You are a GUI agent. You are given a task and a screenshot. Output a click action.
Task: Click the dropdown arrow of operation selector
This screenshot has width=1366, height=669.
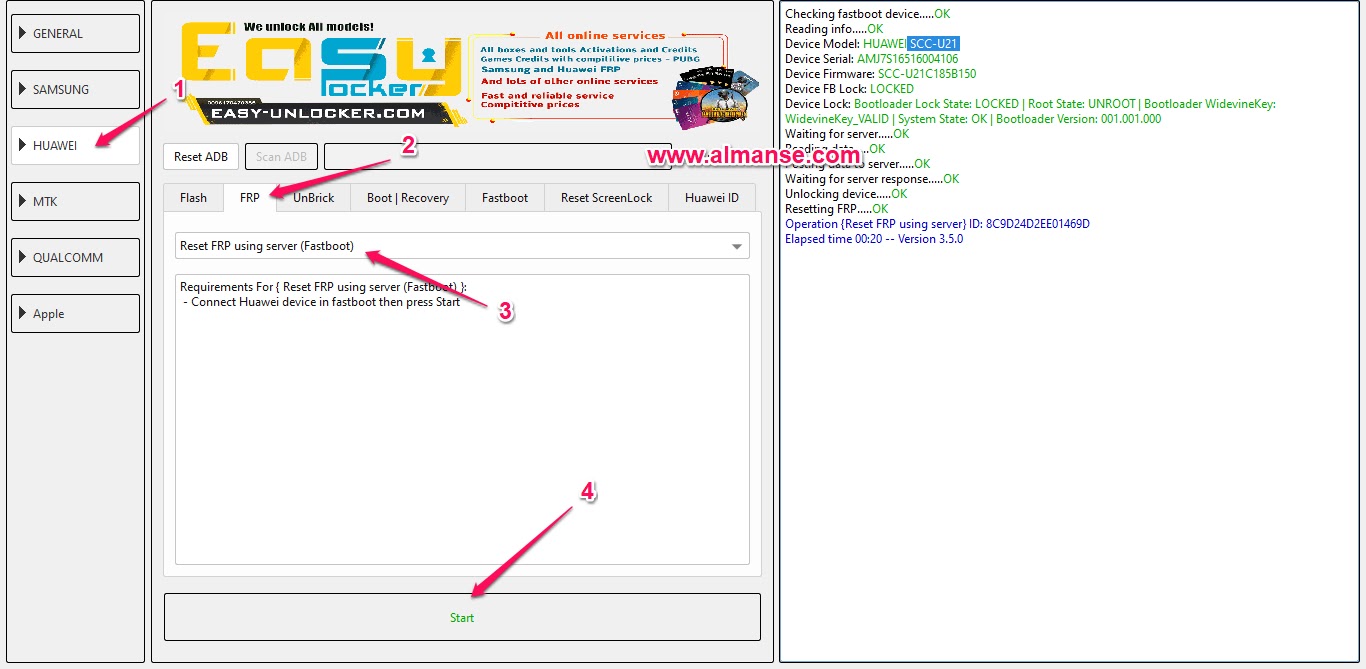pos(737,246)
